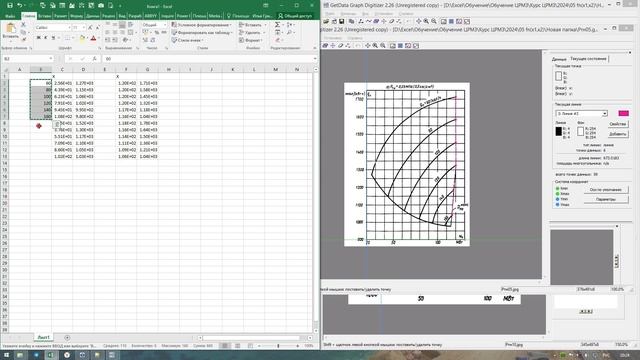Activate Format Painter brush in Excel

point(23,39)
